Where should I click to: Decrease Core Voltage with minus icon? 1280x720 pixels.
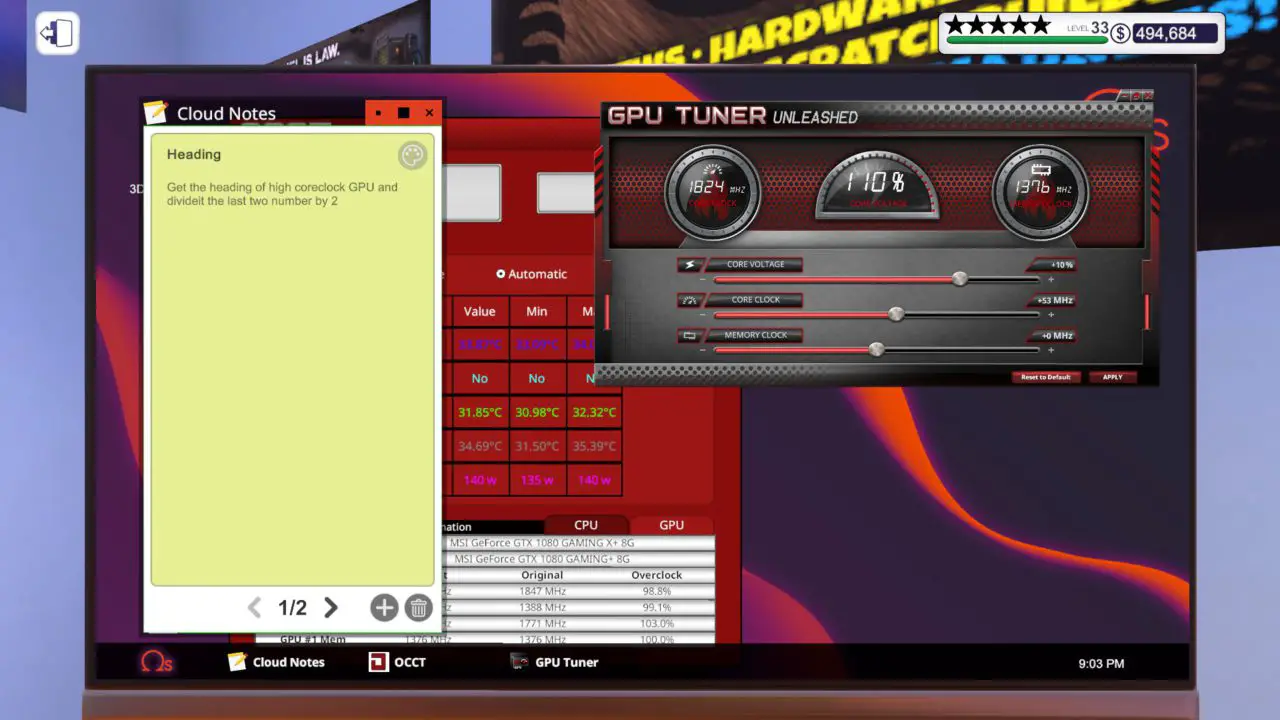703,280
